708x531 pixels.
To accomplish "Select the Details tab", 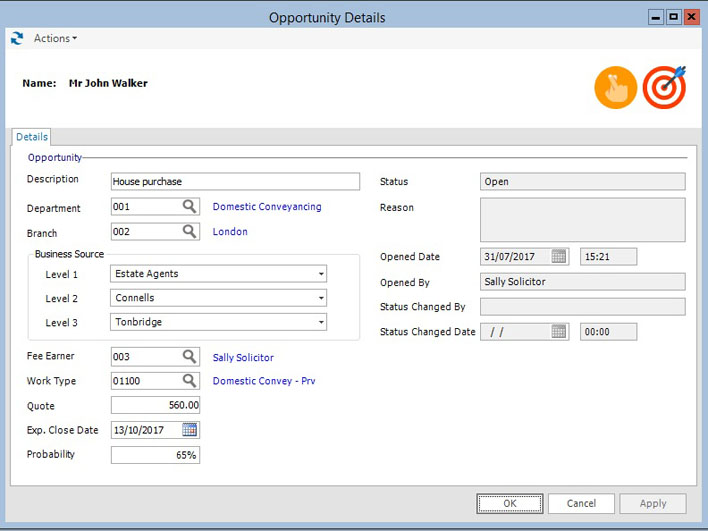I will pyautogui.click(x=31, y=137).
